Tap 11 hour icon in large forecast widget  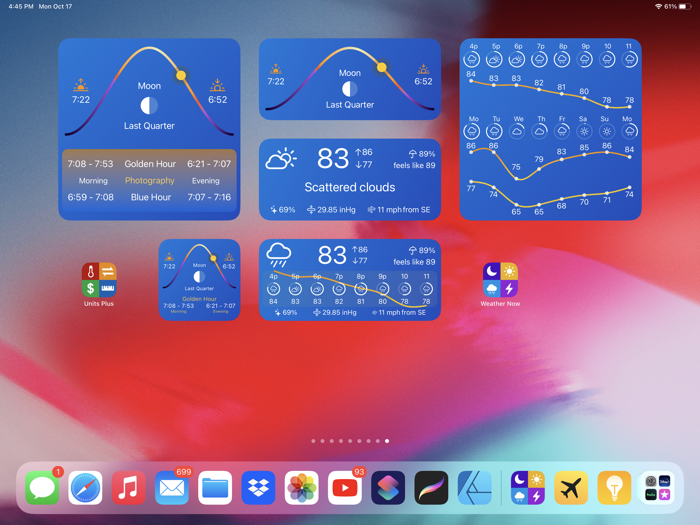click(x=629, y=59)
